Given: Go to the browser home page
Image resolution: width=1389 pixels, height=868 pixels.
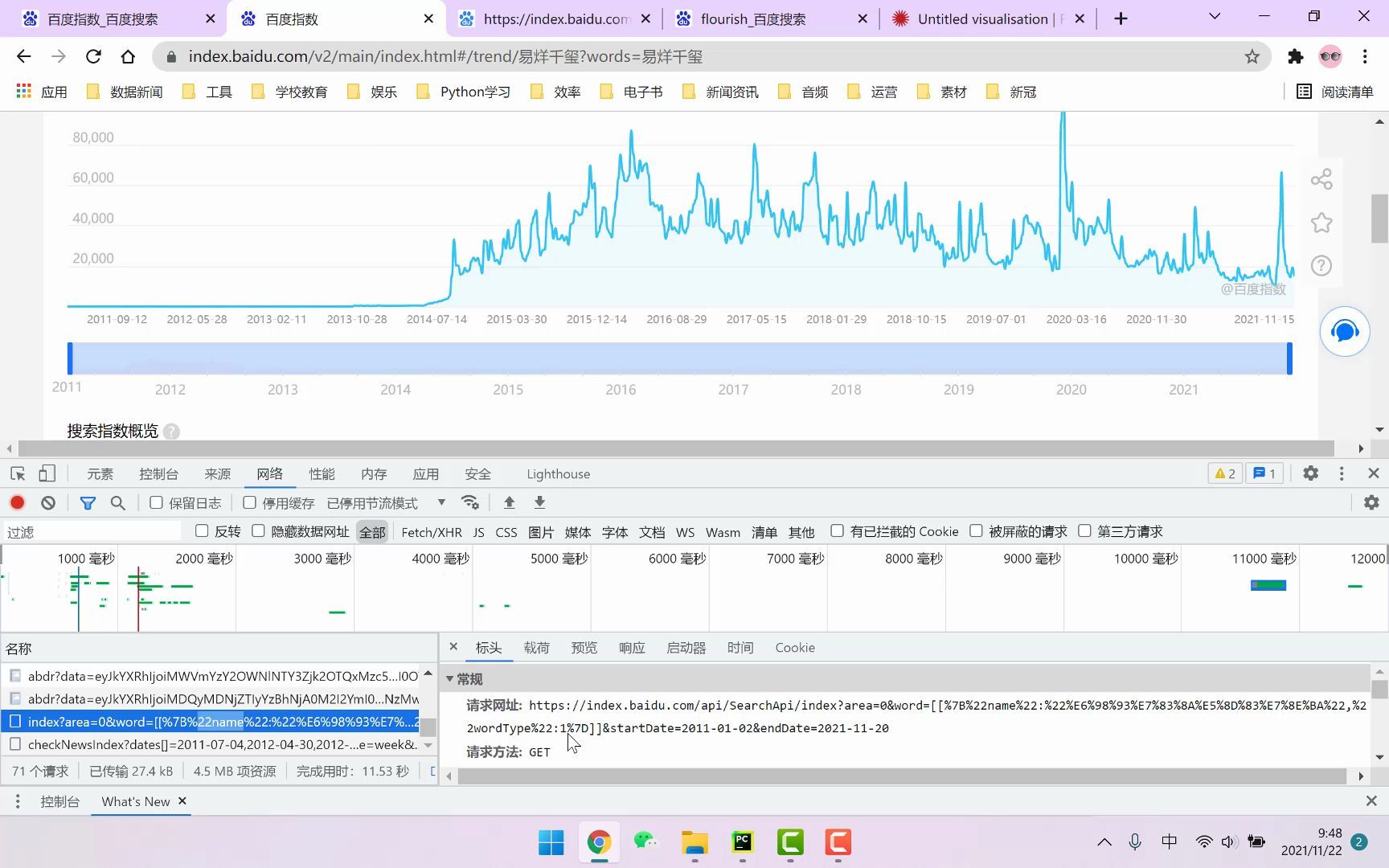Looking at the screenshot, I should [x=128, y=56].
